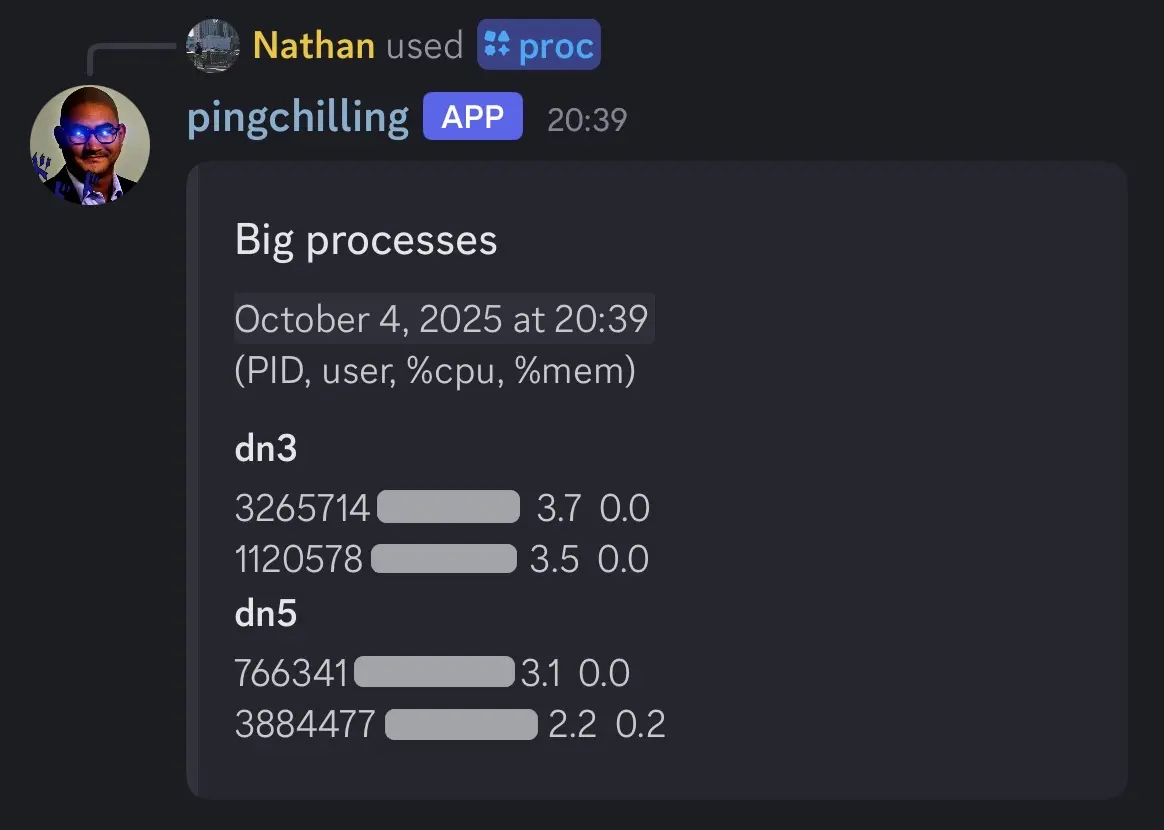Open Nathan's small avatar in command header
The image size is (1164, 830).
(213, 46)
